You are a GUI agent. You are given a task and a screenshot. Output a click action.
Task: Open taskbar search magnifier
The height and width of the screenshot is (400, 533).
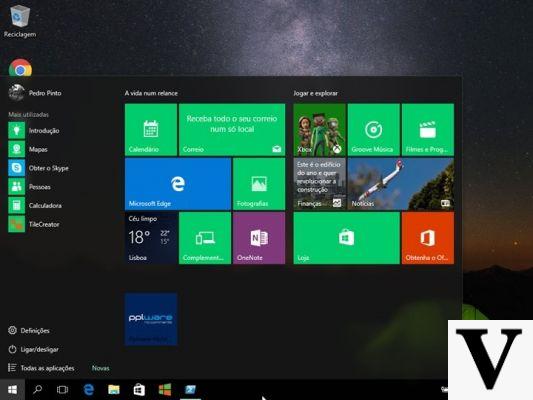tap(37, 389)
